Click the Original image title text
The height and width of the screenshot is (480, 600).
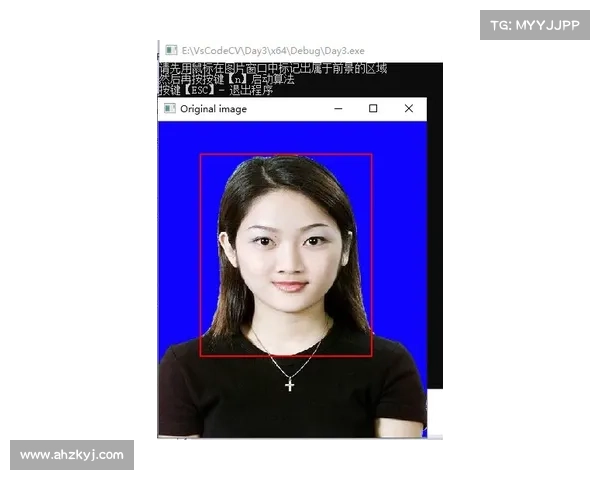click(213, 109)
